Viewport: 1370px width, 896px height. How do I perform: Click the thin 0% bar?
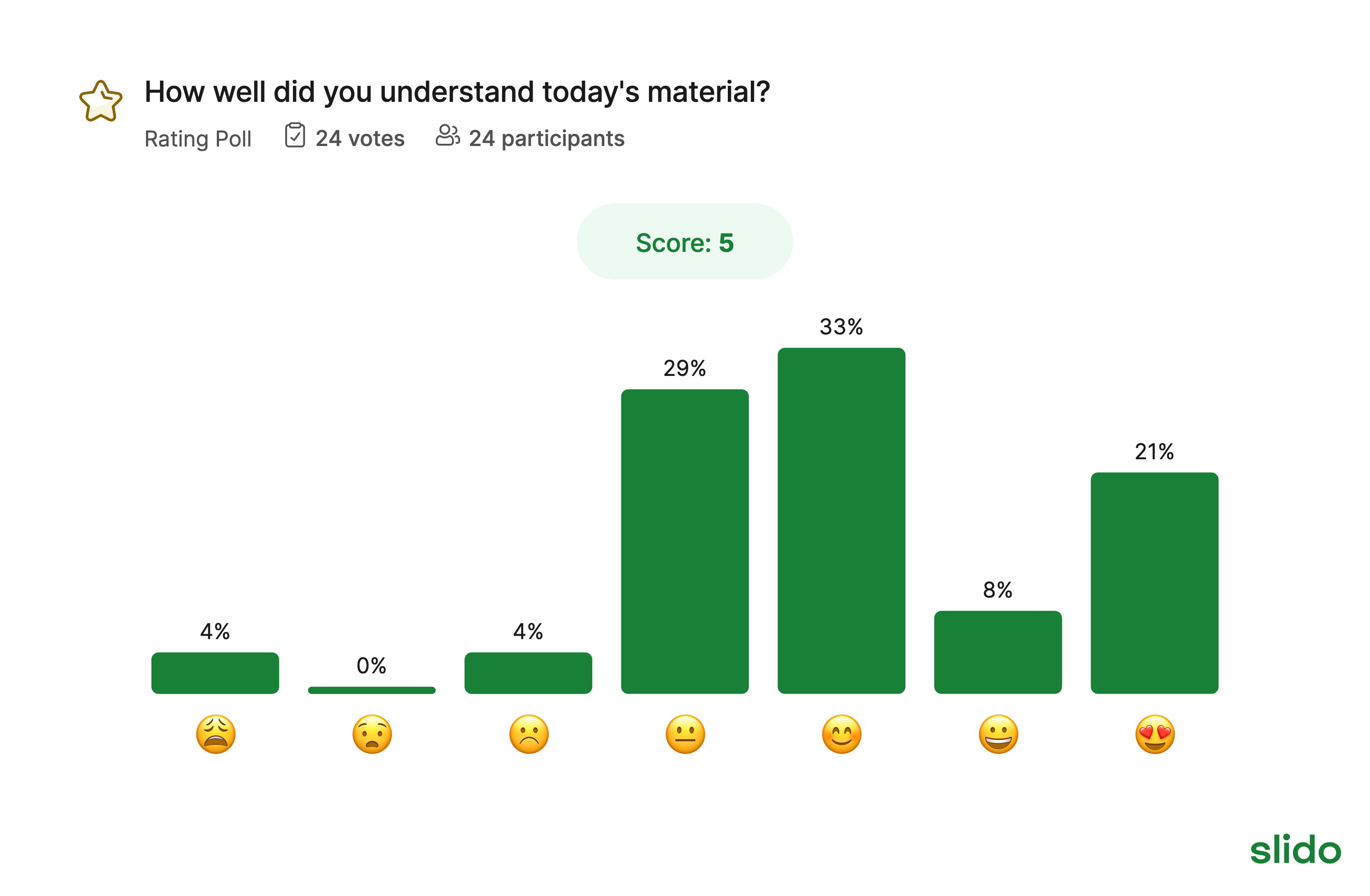click(x=372, y=690)
